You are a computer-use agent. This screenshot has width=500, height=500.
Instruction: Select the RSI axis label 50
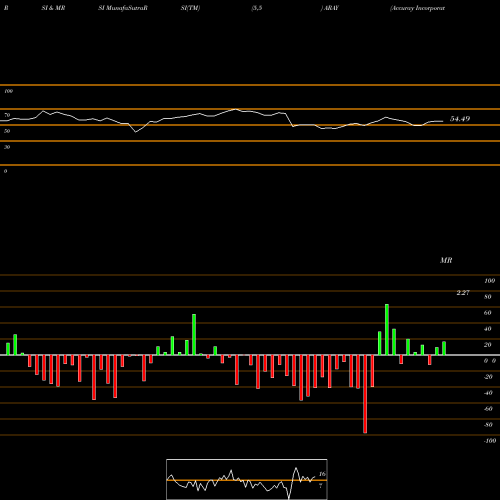pos(7,131)
